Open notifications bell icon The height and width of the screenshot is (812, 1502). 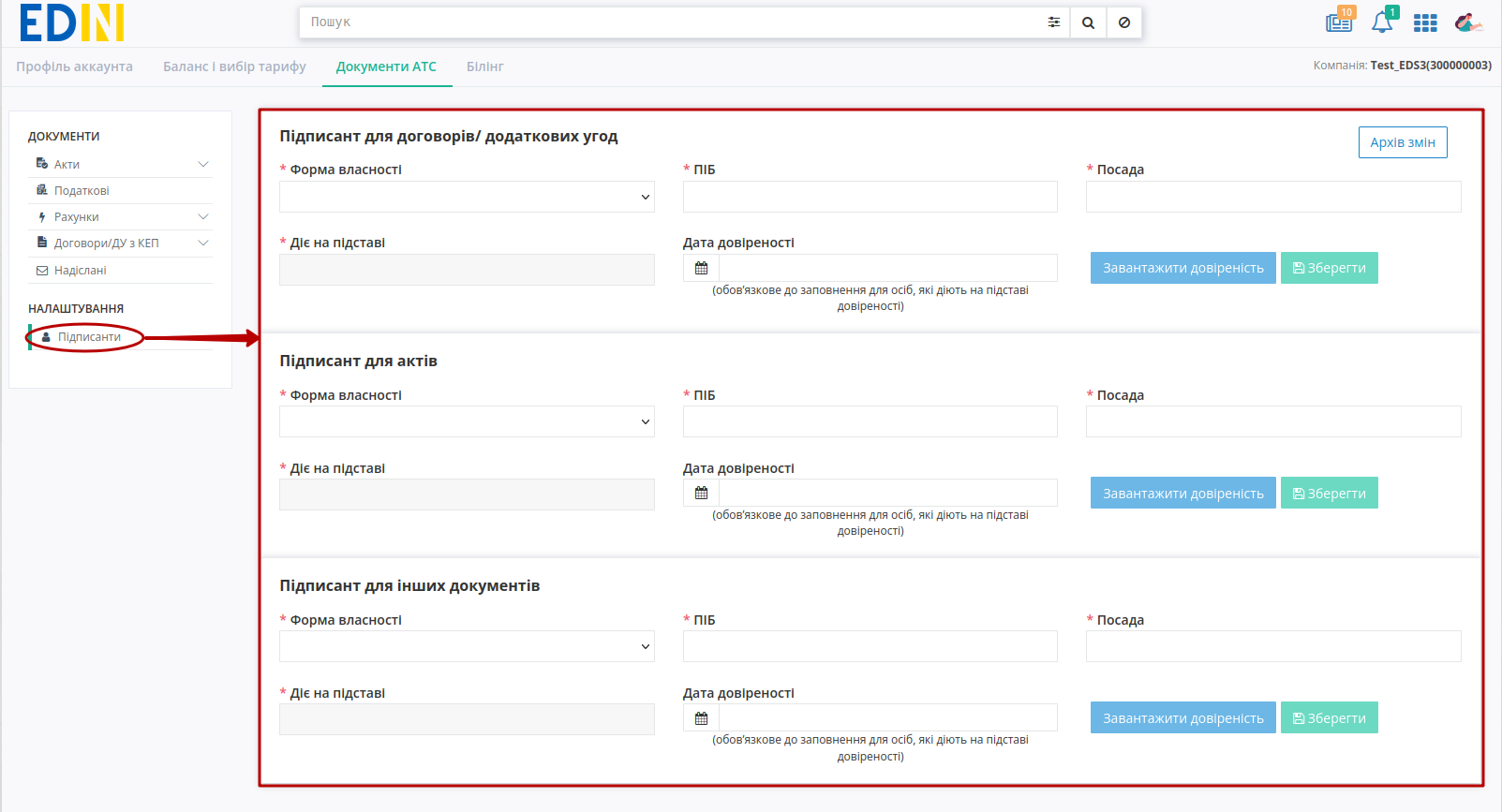[x=1383, y=22]
